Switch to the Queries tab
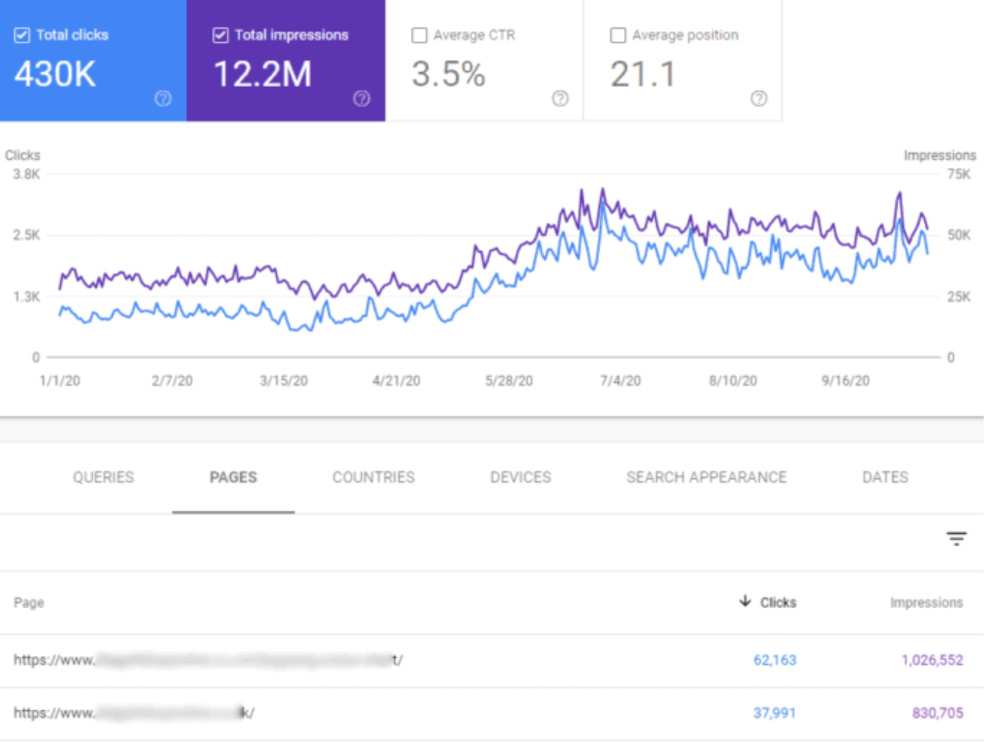This screenshot has width=1000, height=750. pos(103,478)
